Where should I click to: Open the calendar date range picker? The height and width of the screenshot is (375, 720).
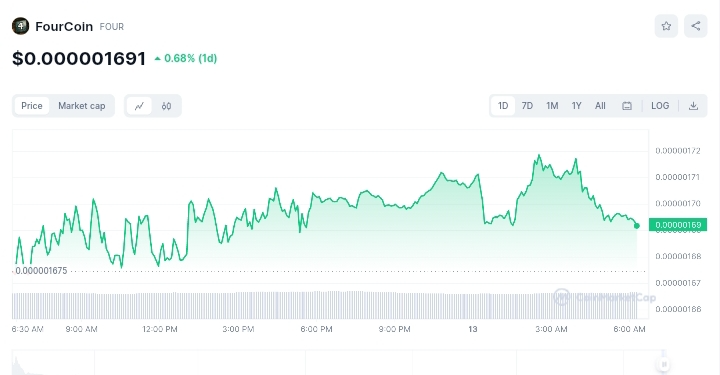(627, 106)
